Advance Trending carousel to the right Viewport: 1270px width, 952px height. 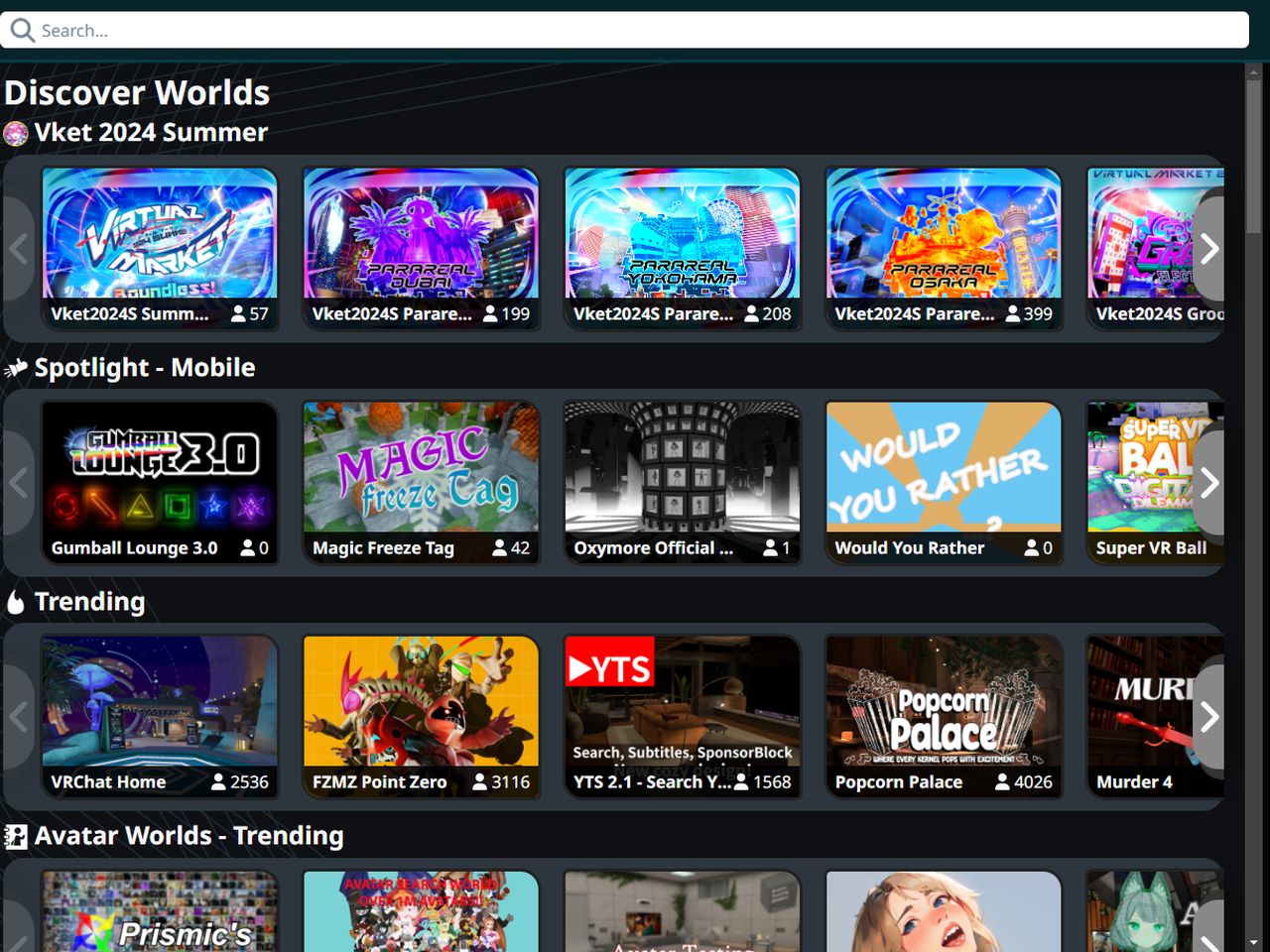pos(1207,717)
